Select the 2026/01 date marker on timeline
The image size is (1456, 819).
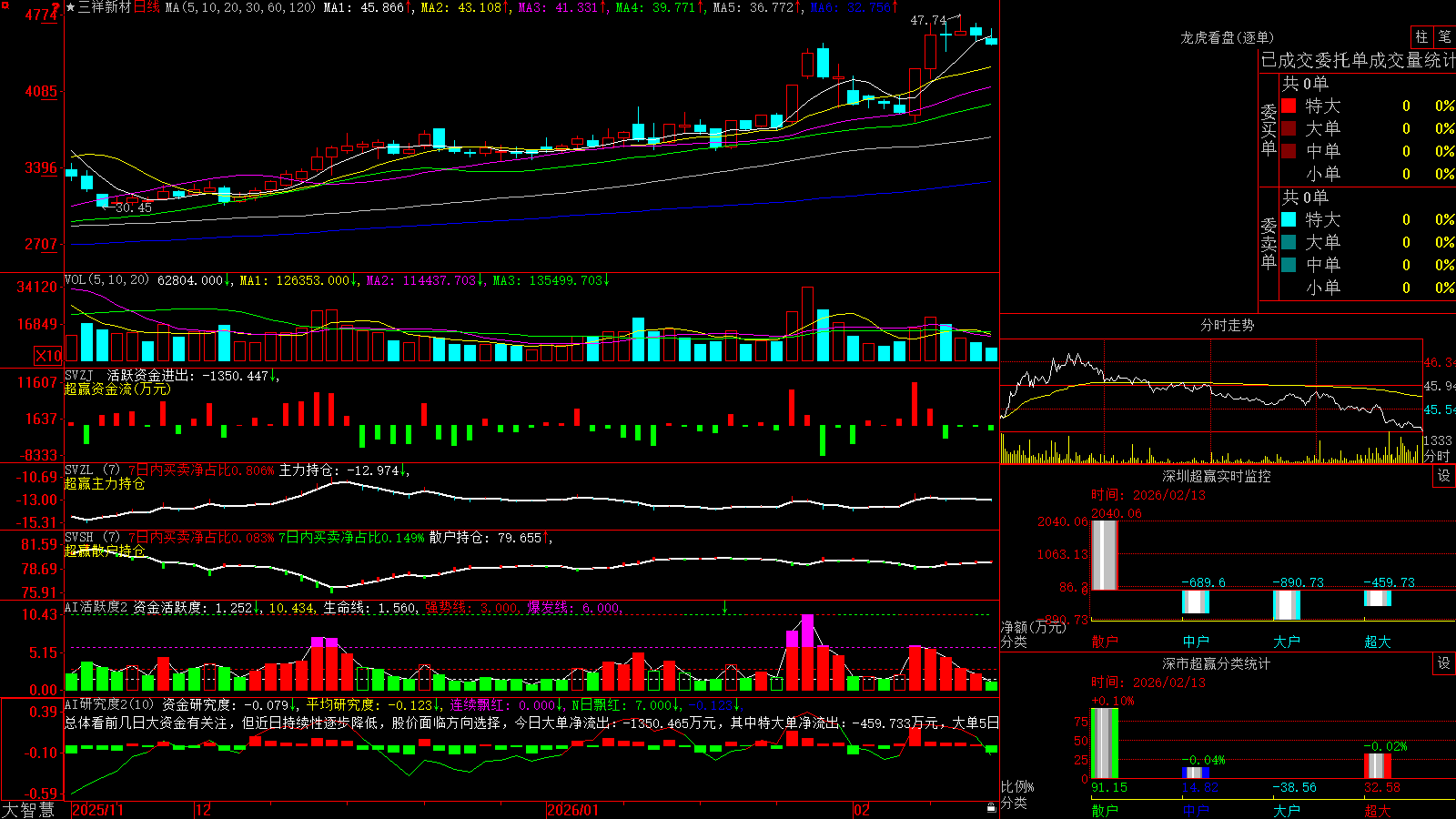coord(573,810)
